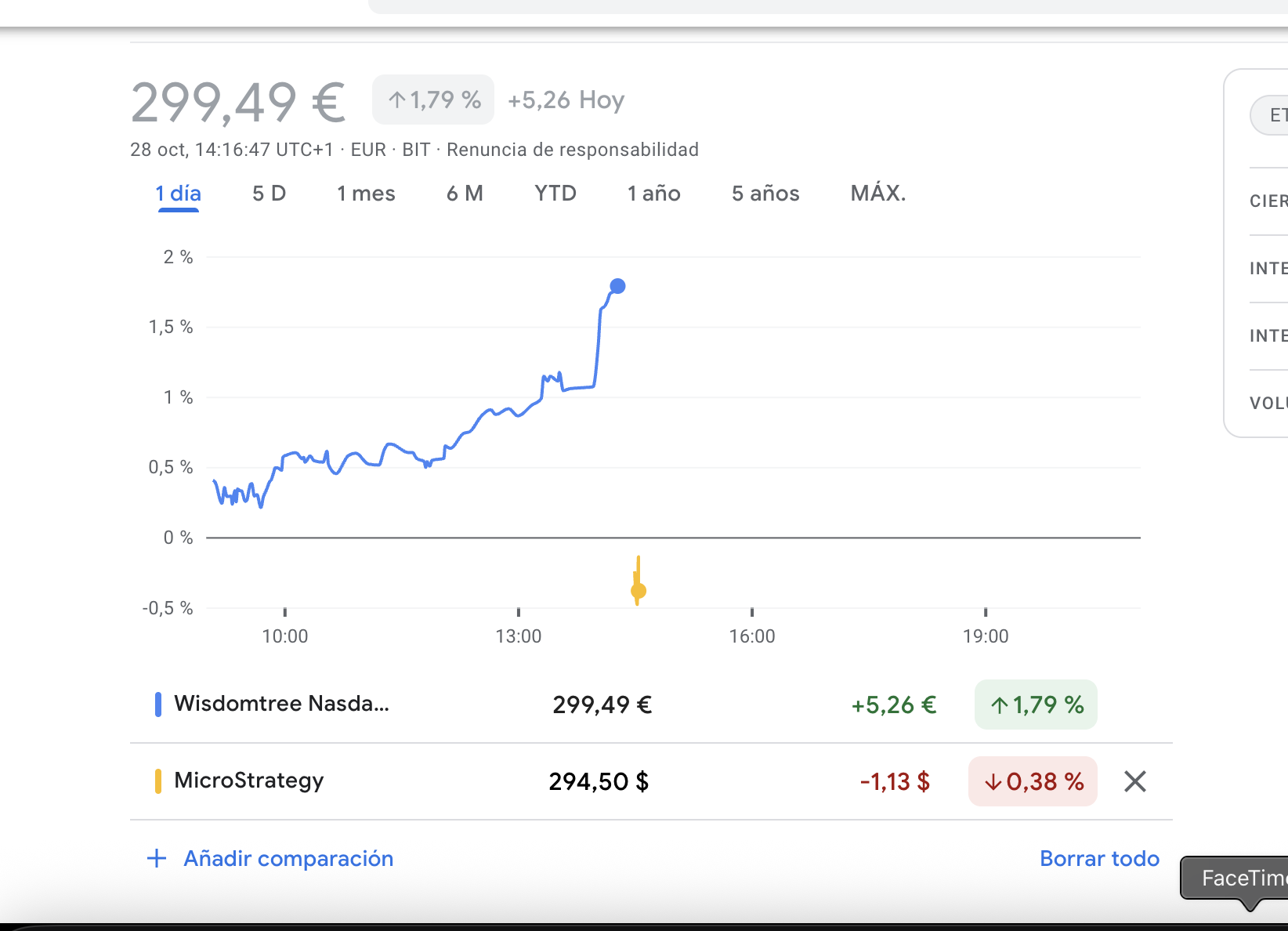Open the MicroStrategy comparison row

(x=248, y=781)
